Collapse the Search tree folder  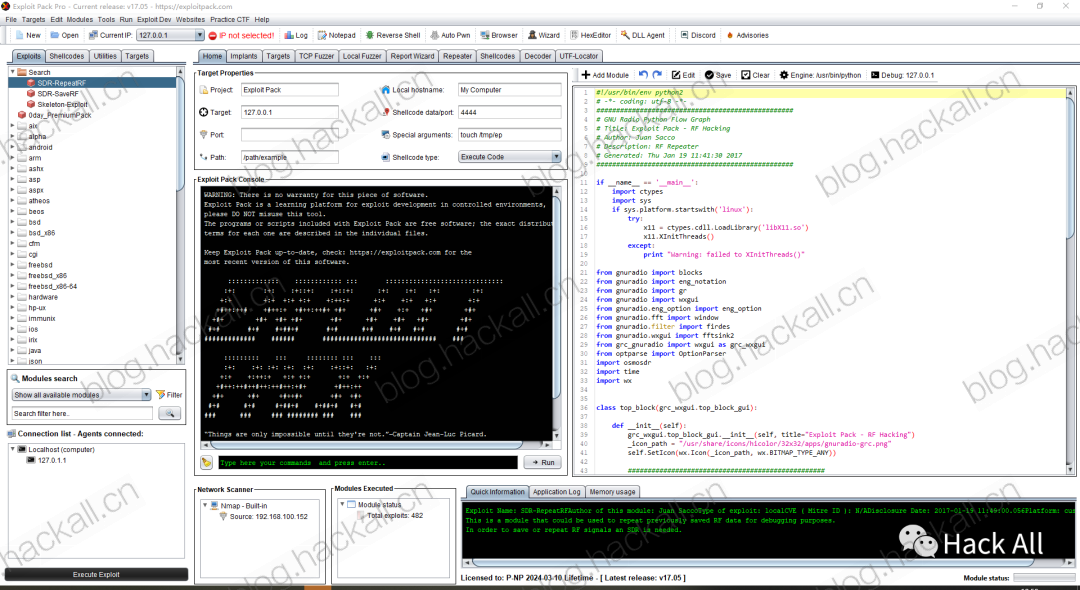[x=12, y=72]
